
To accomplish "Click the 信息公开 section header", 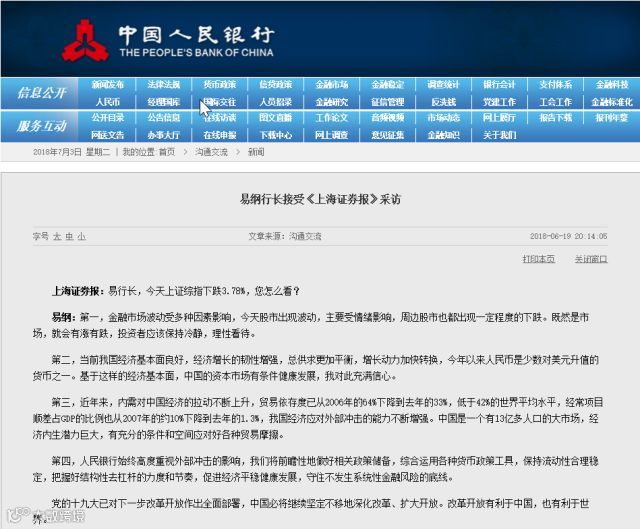I will click(42, 93).
